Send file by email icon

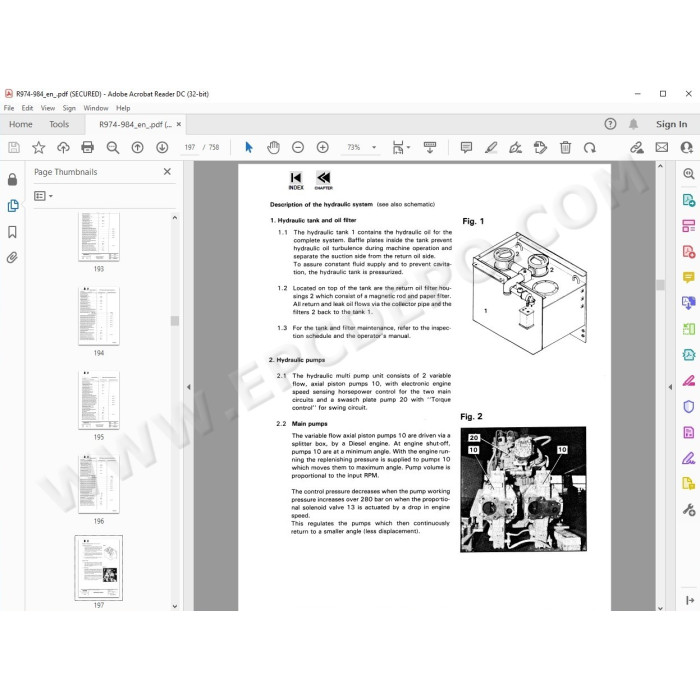(662, 147)
